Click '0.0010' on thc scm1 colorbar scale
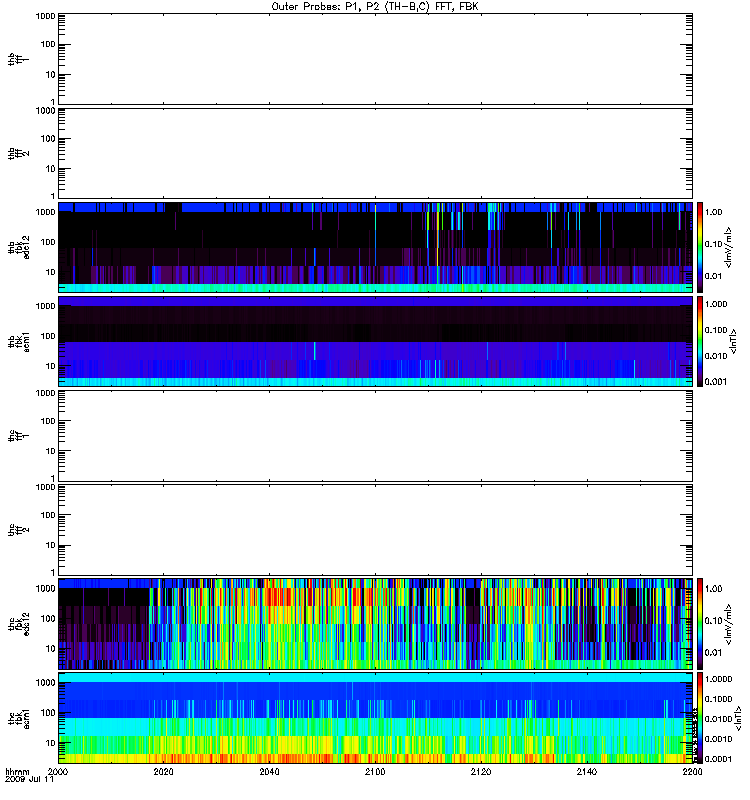The image size is (750, 800). (718, 739)
